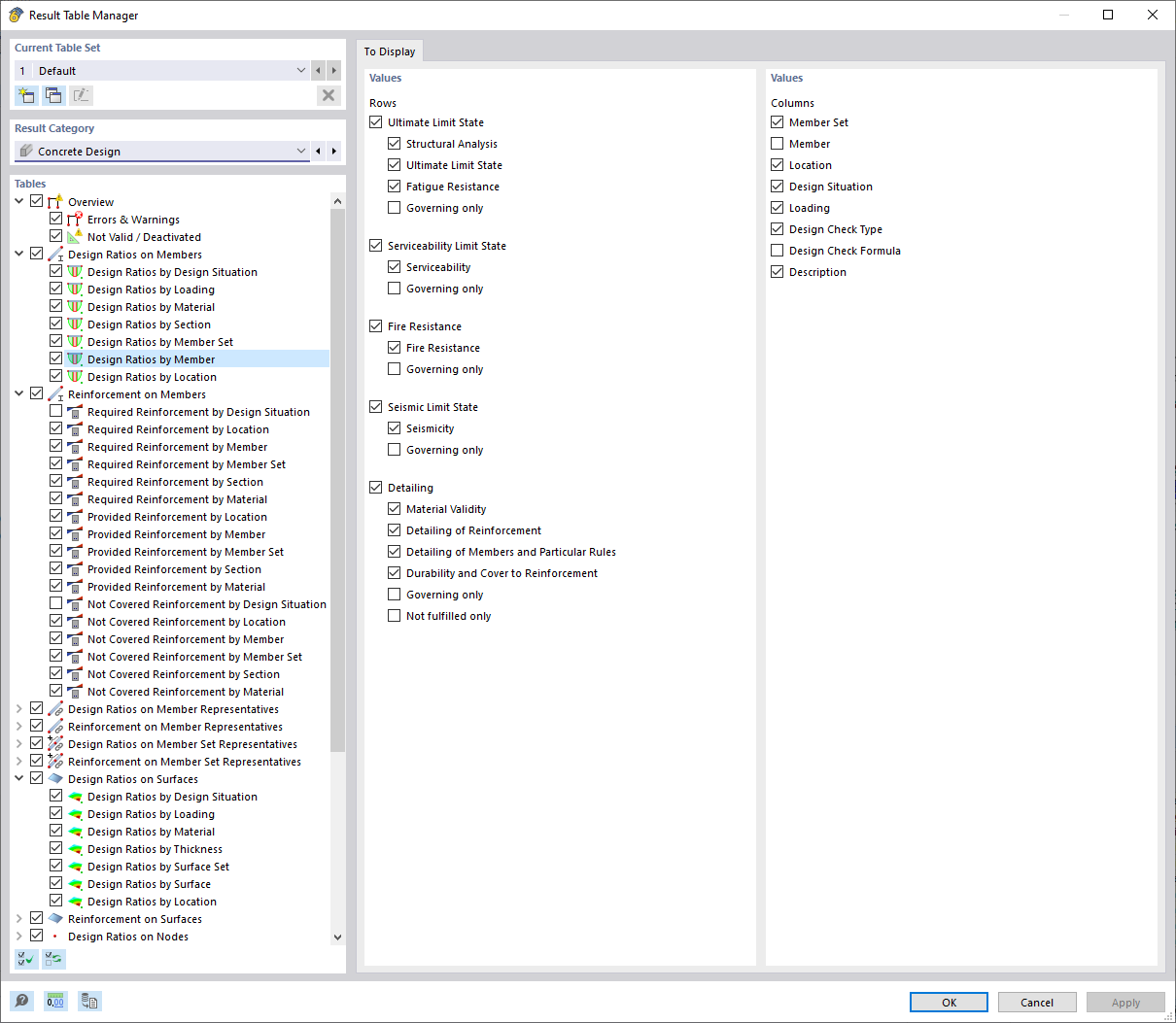Image resolution: width=1176 pixels, height=1023 pixels.
Task: Collapse Design Ratios on Surfaces node
Action: (19, 779)
